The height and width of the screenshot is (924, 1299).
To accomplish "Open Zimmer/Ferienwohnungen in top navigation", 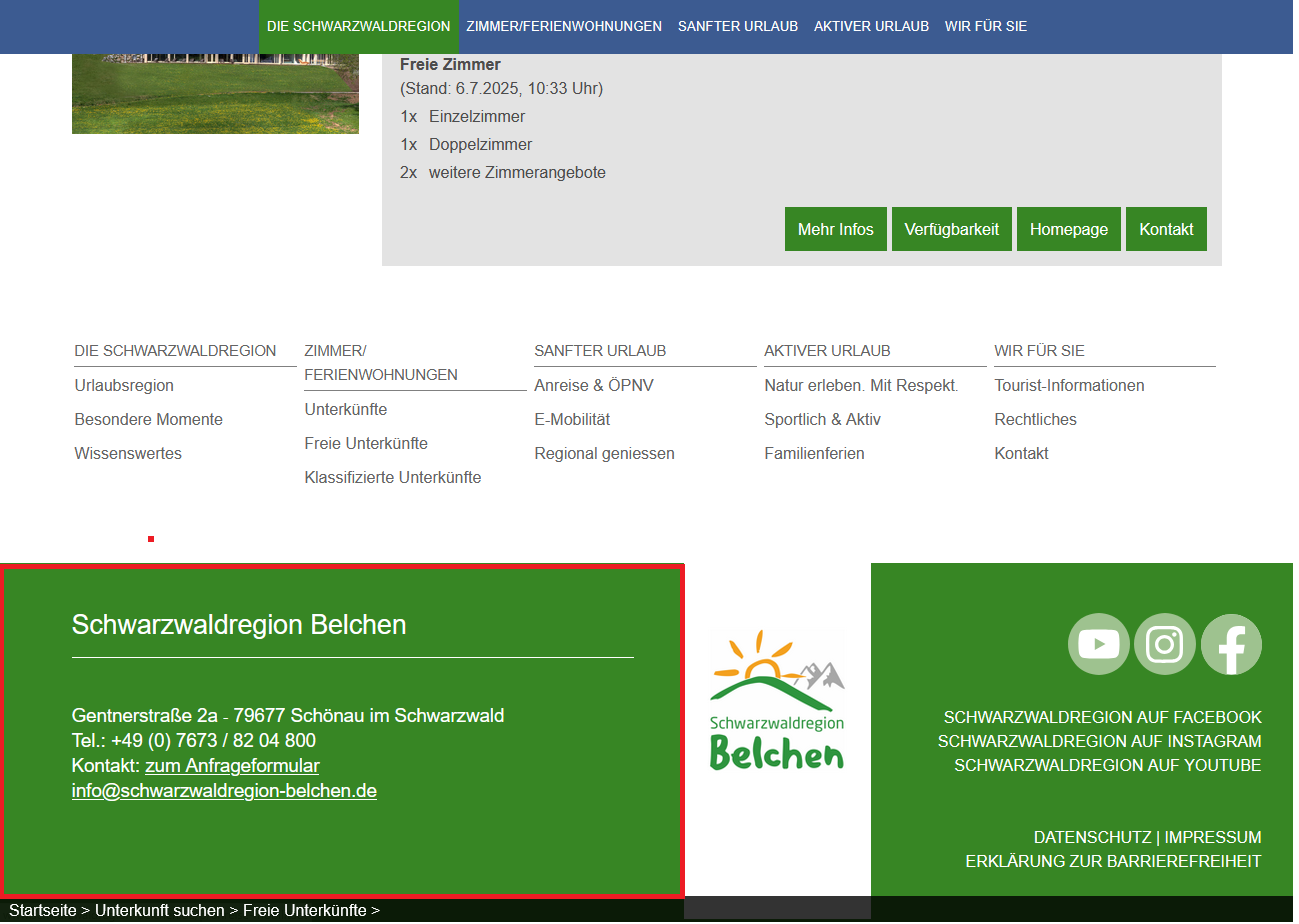I will pyautogui.click(x=564, y=27).
